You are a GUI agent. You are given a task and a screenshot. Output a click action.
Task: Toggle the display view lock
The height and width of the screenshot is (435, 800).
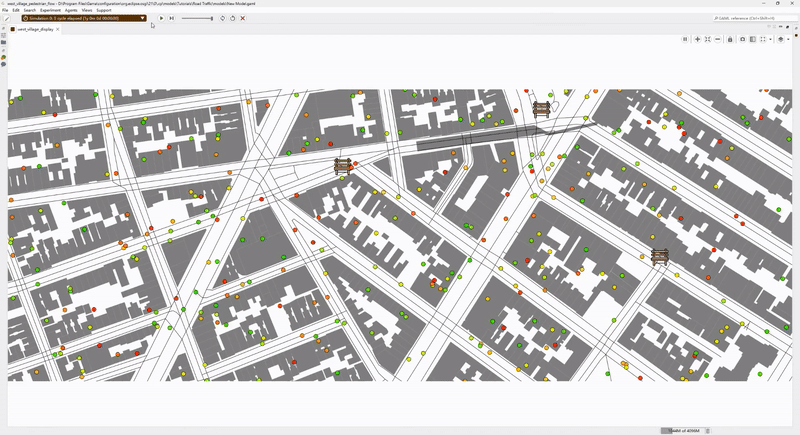[730, 39]
